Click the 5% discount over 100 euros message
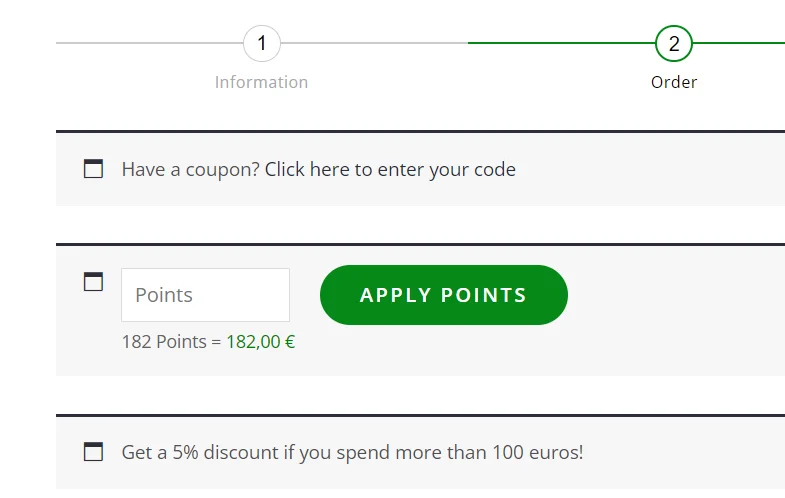 coord(352,452)
